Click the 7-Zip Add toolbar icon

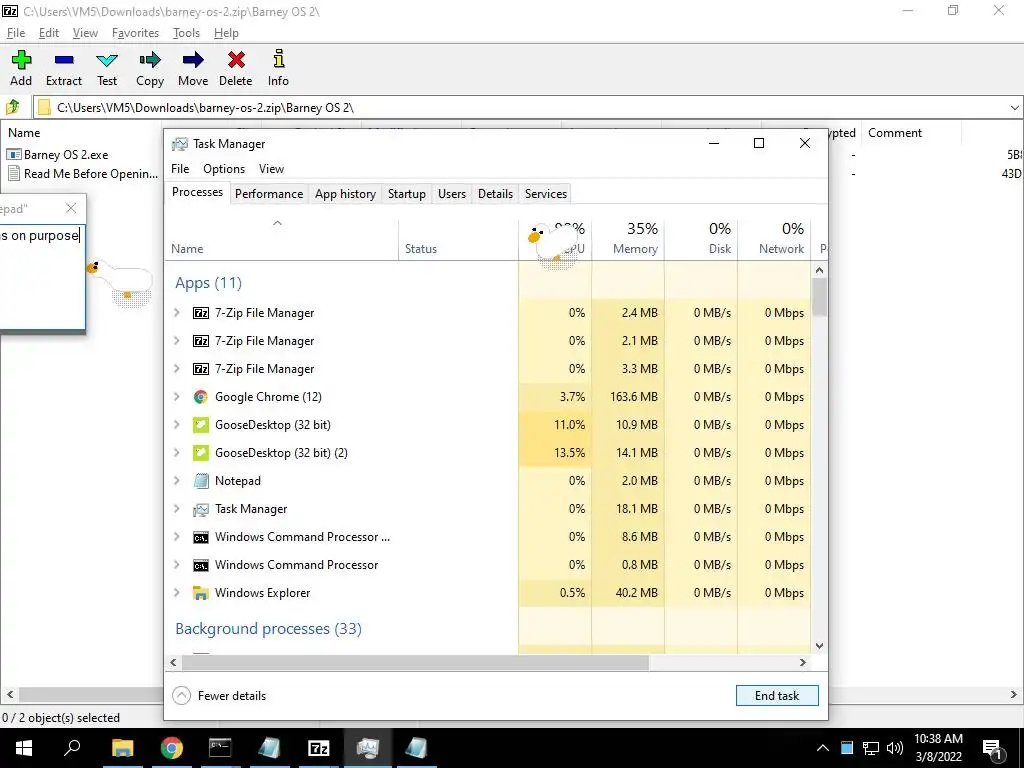point(21,60)
